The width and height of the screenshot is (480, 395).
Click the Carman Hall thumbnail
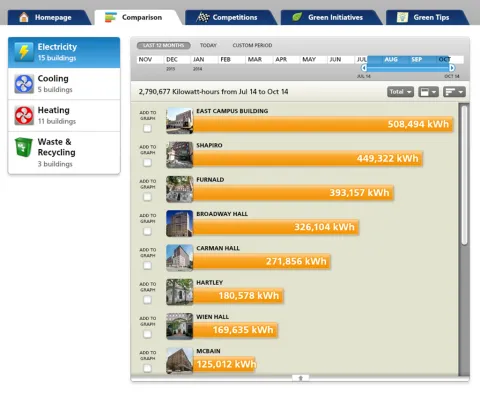pyautogui.click(x=180, y=258)
